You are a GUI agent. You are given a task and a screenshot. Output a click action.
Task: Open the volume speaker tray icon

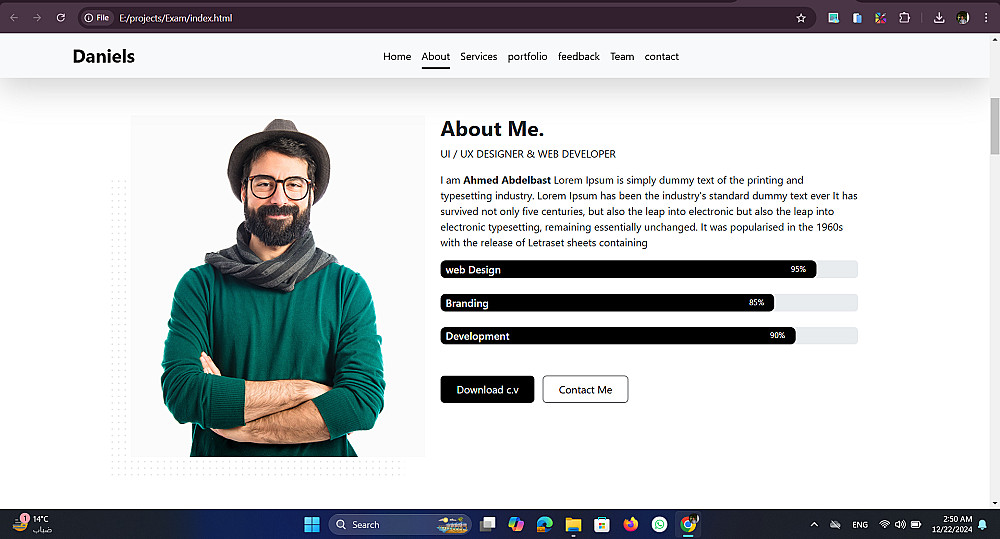(900, 524)
